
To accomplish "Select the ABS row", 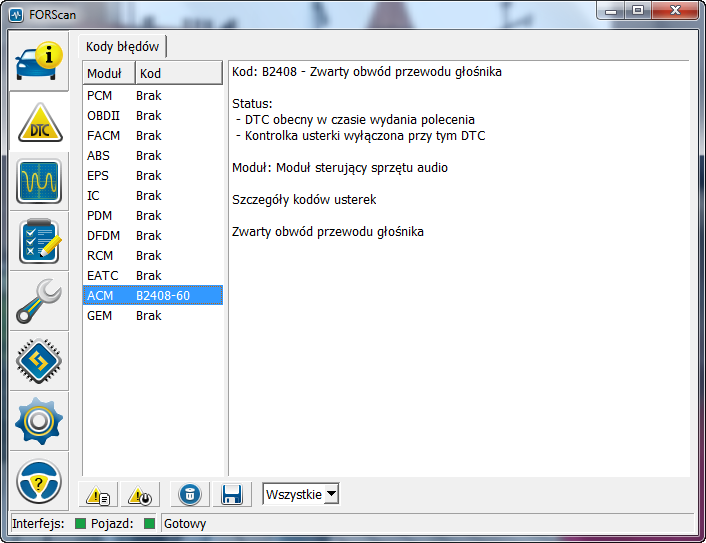I will click(x=153, y=155).
